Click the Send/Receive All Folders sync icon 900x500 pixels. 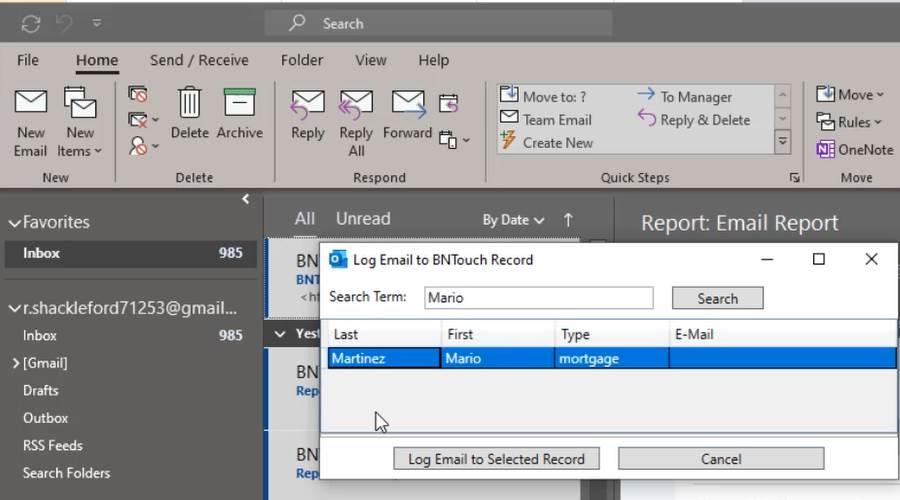pos(30,24)
